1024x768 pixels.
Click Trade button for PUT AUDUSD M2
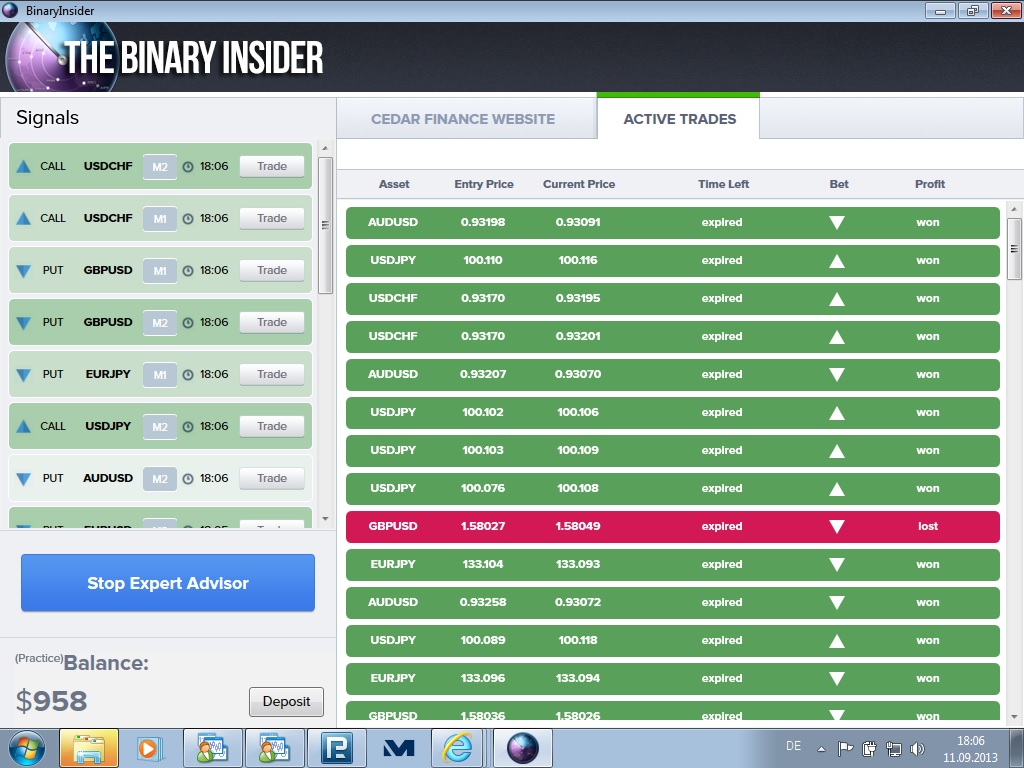[x=272, y=479]
